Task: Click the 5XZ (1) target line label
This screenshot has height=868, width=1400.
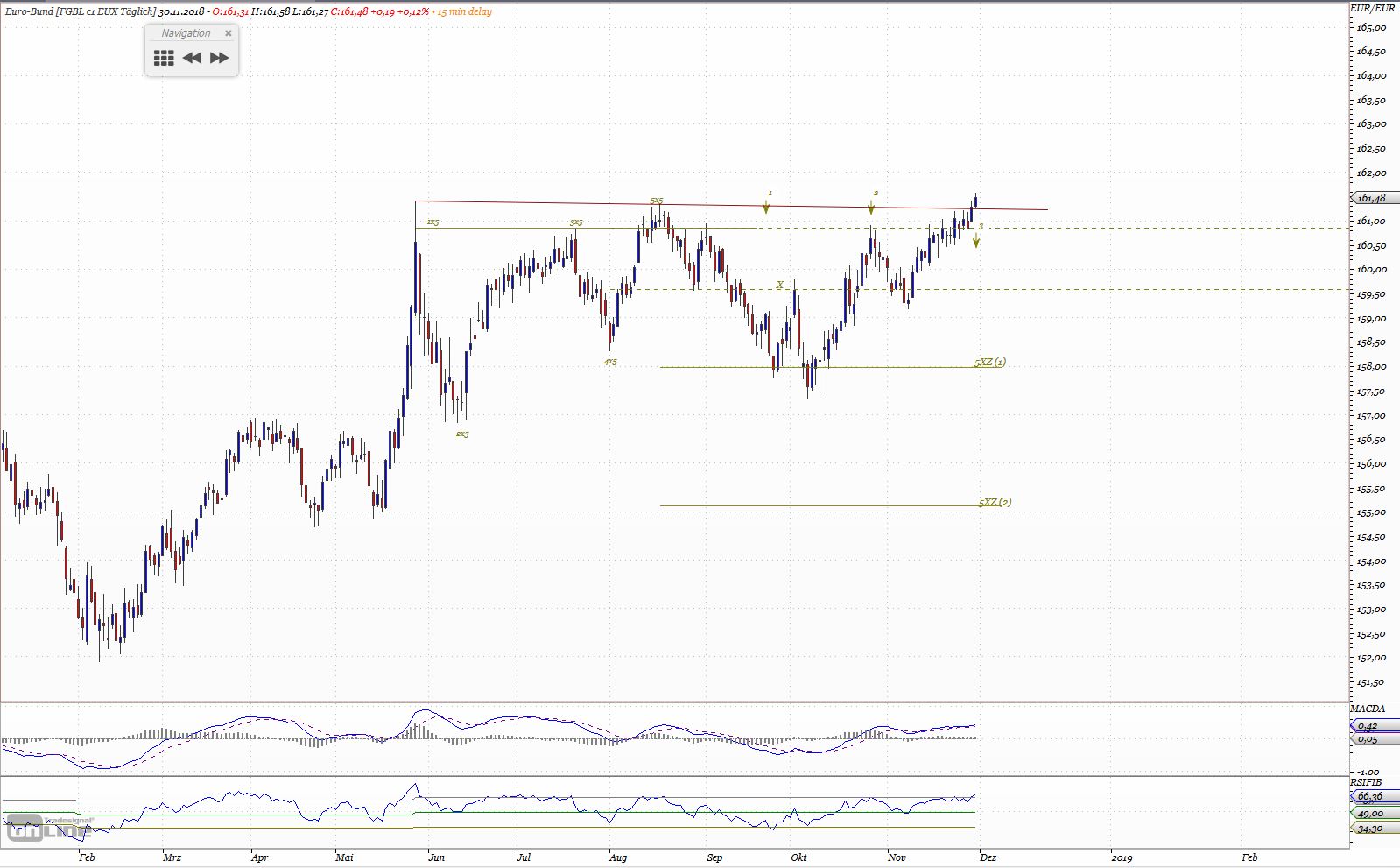Action: coord(990,362)
